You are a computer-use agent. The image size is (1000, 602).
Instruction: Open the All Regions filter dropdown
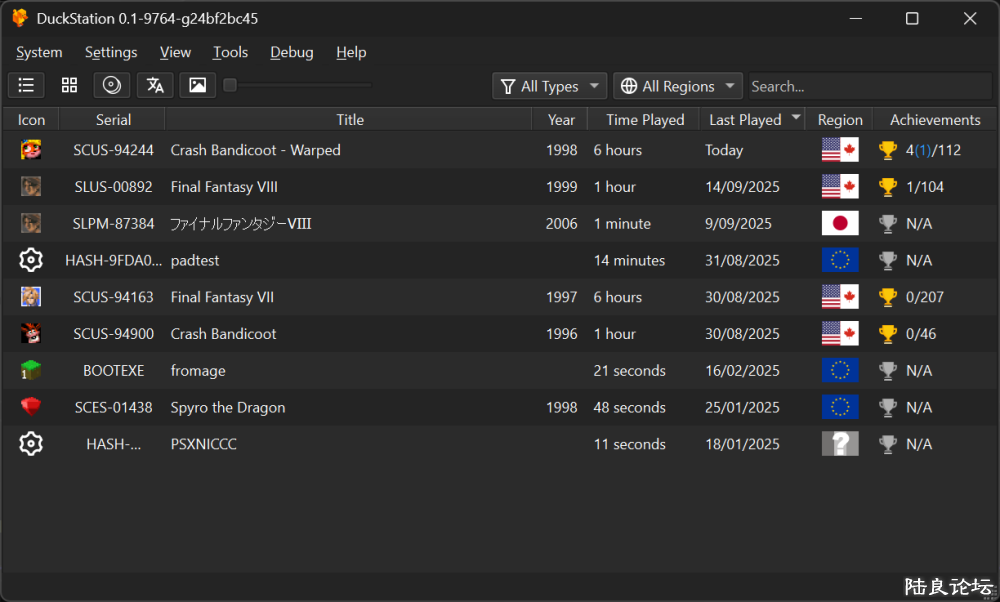[x=678, y=87]
